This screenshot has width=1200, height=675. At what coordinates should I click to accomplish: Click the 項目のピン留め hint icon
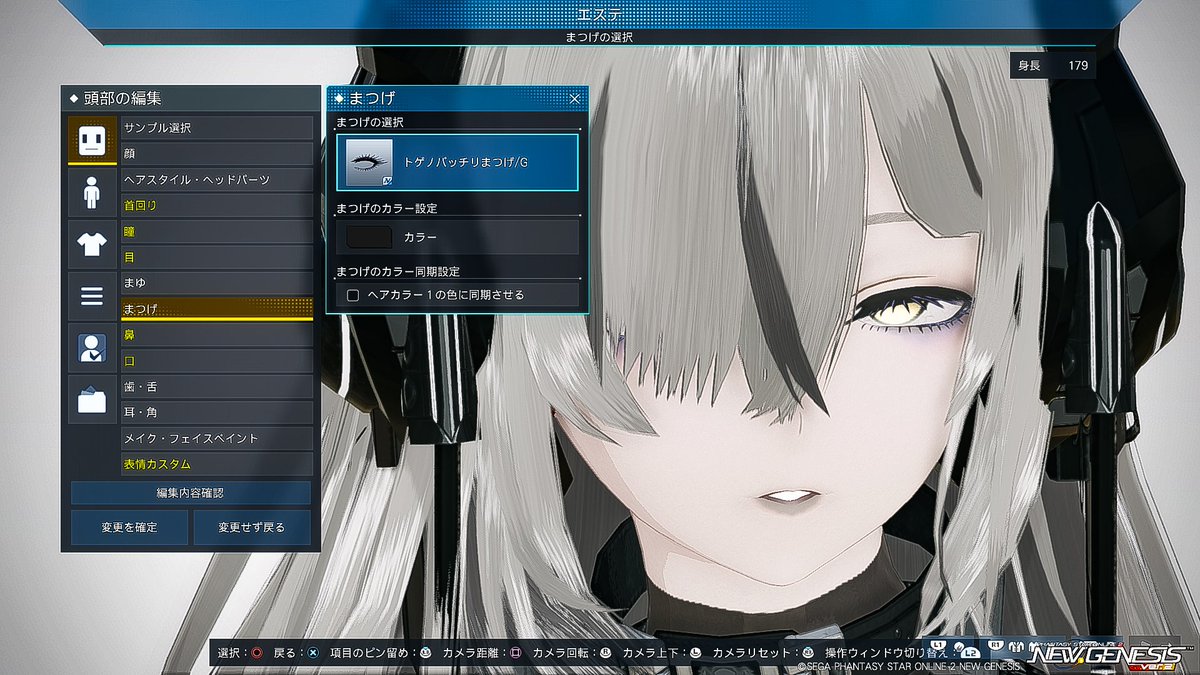click(x=425, y=653)
